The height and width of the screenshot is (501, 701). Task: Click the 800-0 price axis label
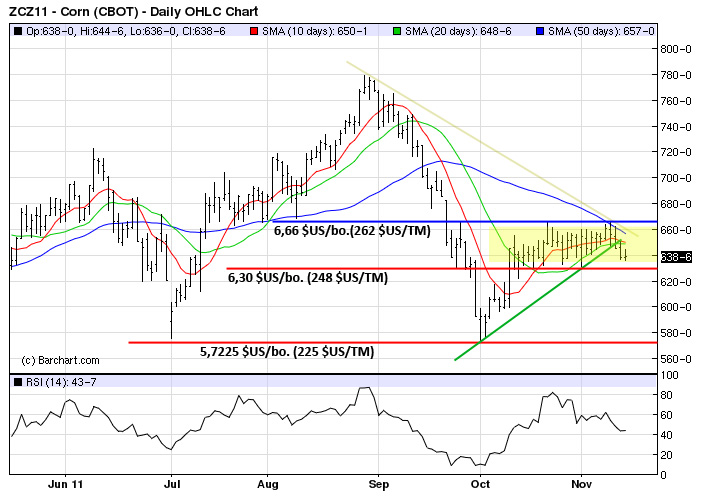point(676,49)
